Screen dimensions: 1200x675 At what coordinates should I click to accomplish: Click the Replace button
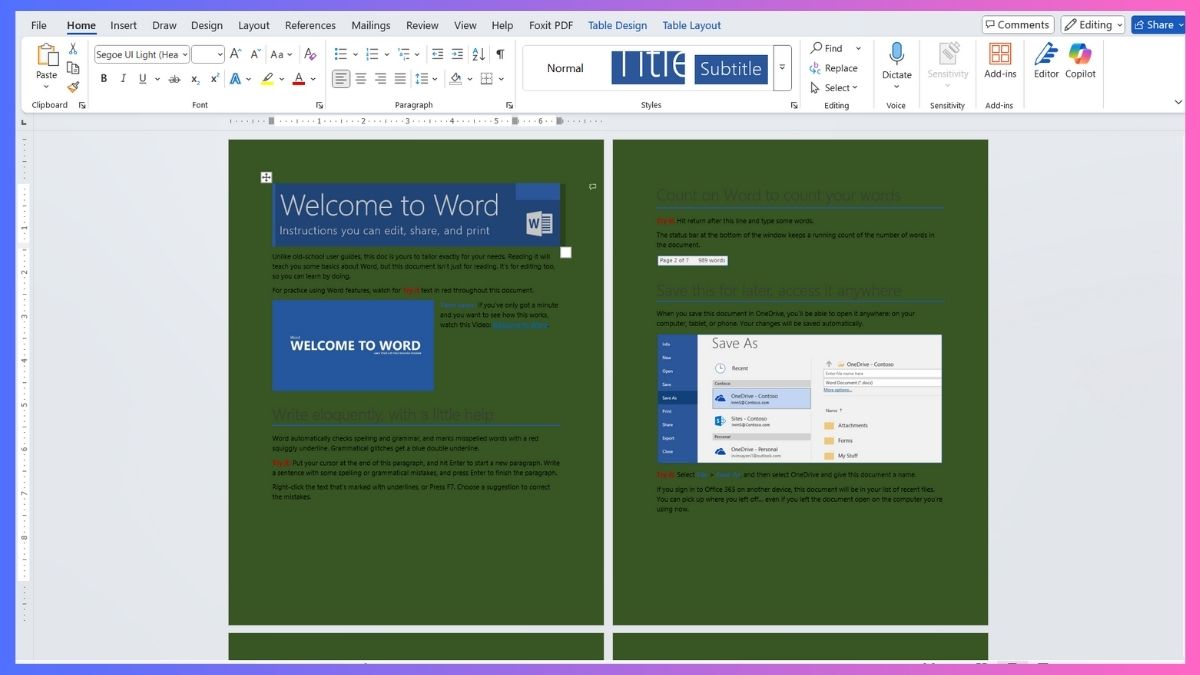834,68
